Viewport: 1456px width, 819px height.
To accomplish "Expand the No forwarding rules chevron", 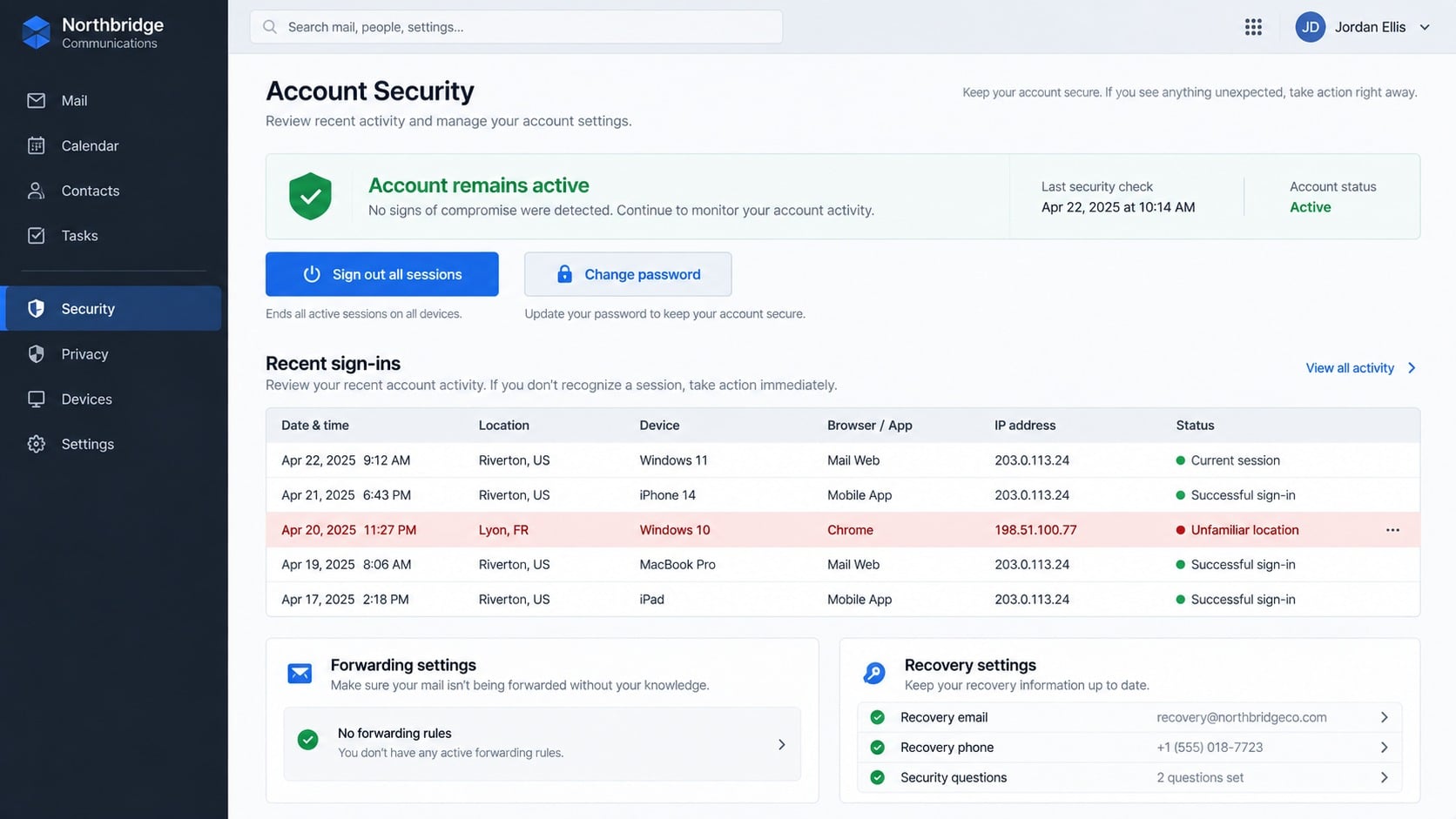I will tap(781, 744).
